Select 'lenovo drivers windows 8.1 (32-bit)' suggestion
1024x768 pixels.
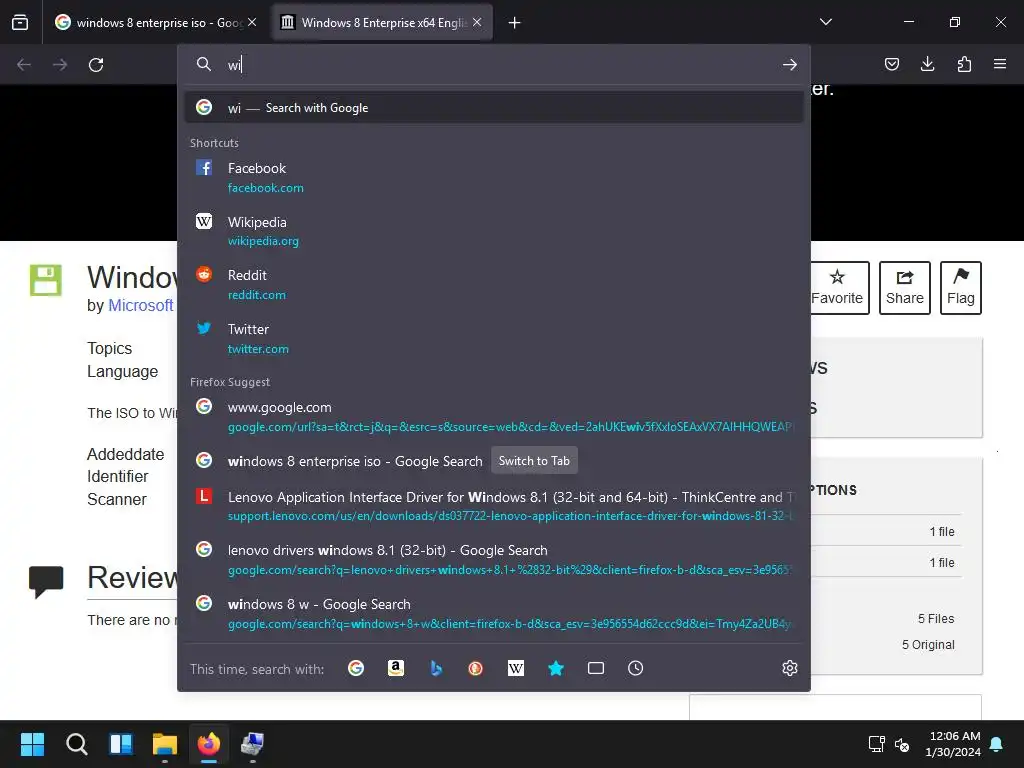pyautogui.click(x=494, y=560)
